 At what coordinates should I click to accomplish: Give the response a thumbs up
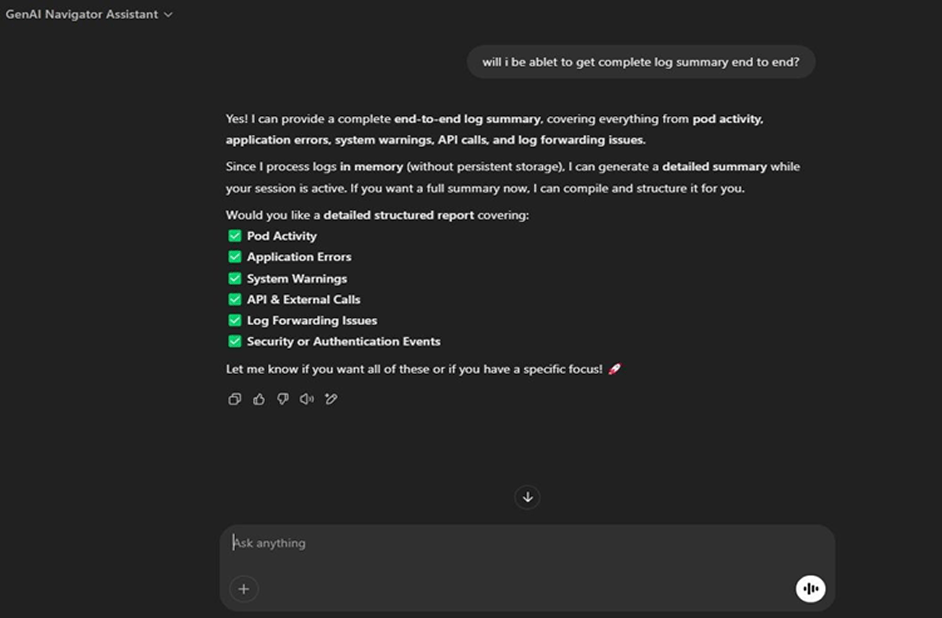click(x=259, y=399)
